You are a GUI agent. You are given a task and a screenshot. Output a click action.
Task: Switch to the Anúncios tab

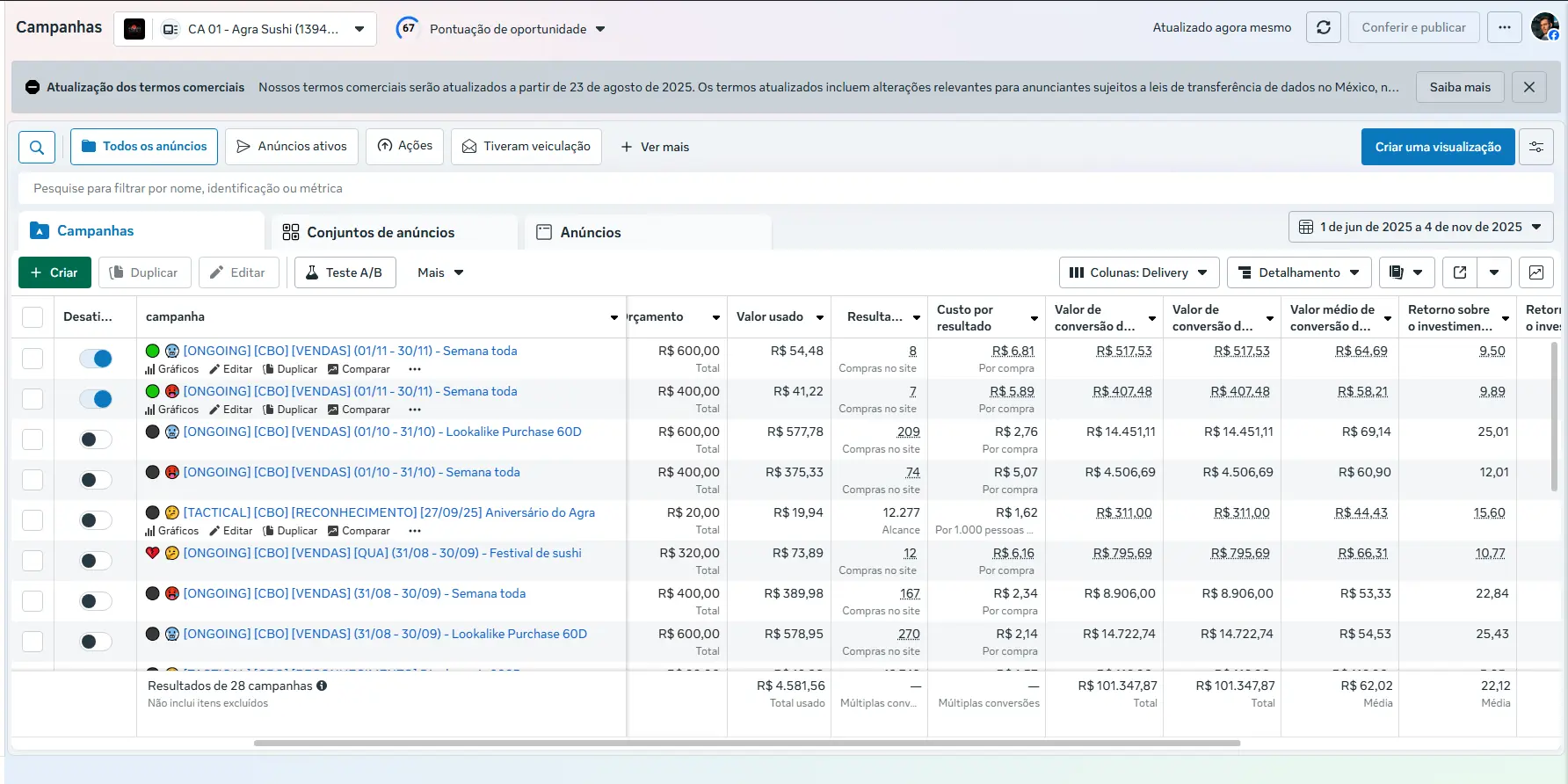pos(590,232)
